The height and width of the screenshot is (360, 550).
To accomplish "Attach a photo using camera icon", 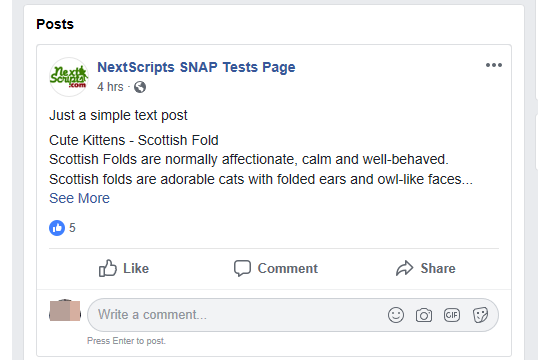I will [424, 315].
